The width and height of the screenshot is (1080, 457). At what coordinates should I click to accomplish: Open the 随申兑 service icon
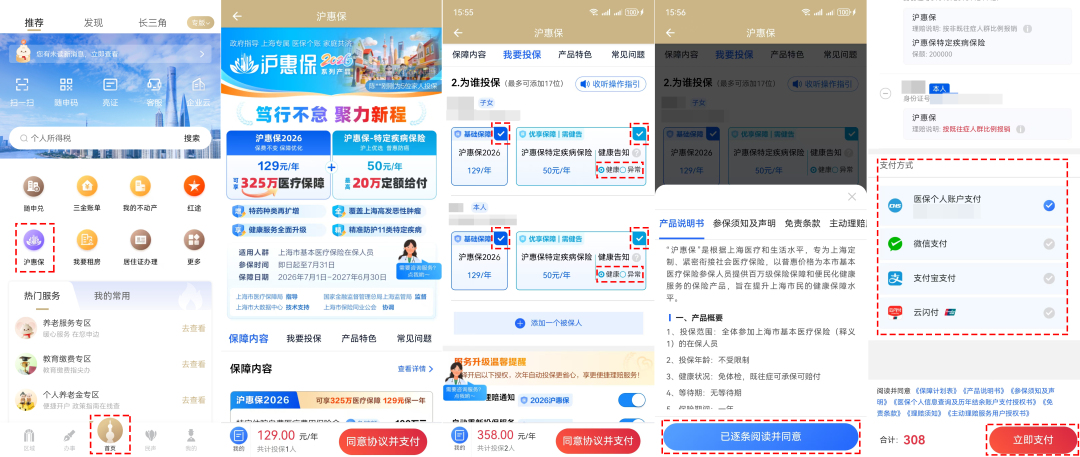(x=34, y=185)
